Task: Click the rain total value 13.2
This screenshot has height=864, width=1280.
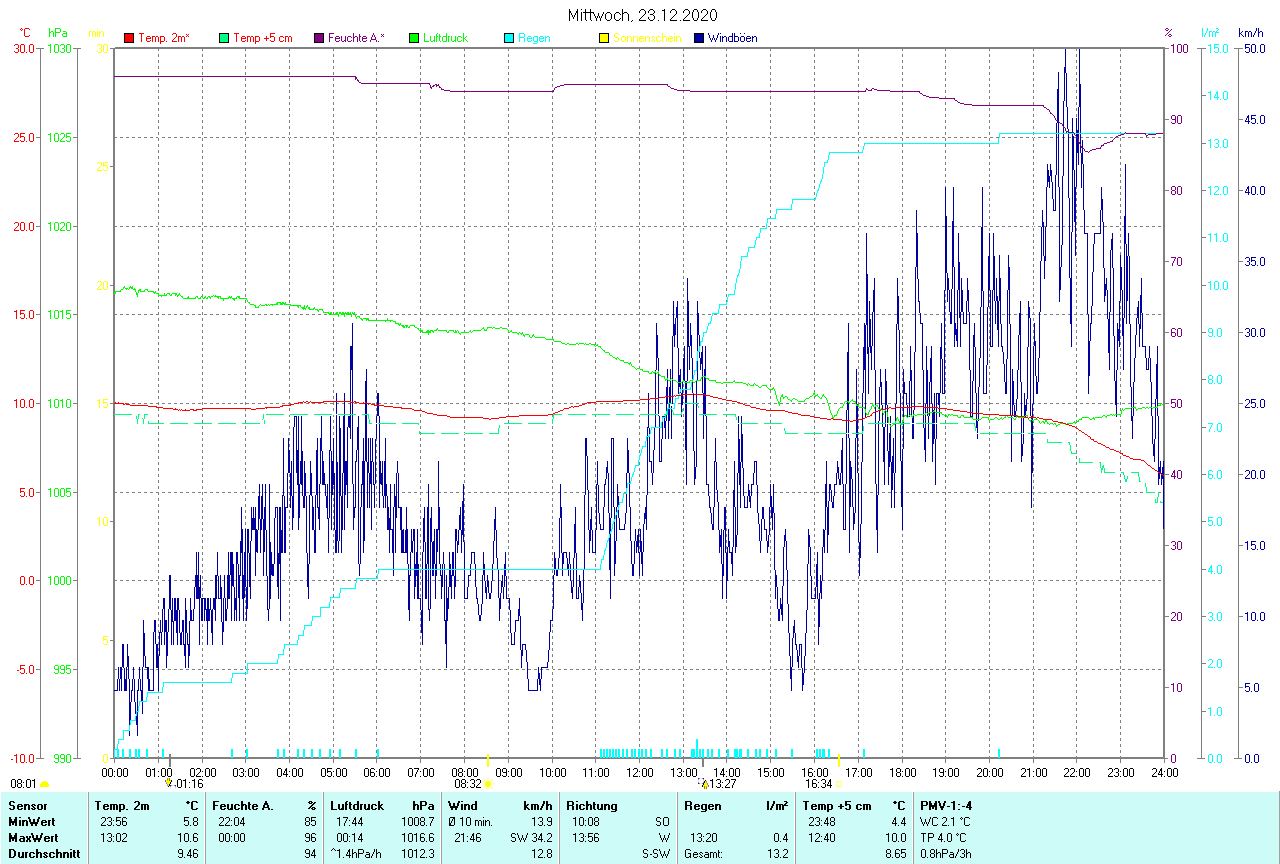Action: click(x=776, y=853)
